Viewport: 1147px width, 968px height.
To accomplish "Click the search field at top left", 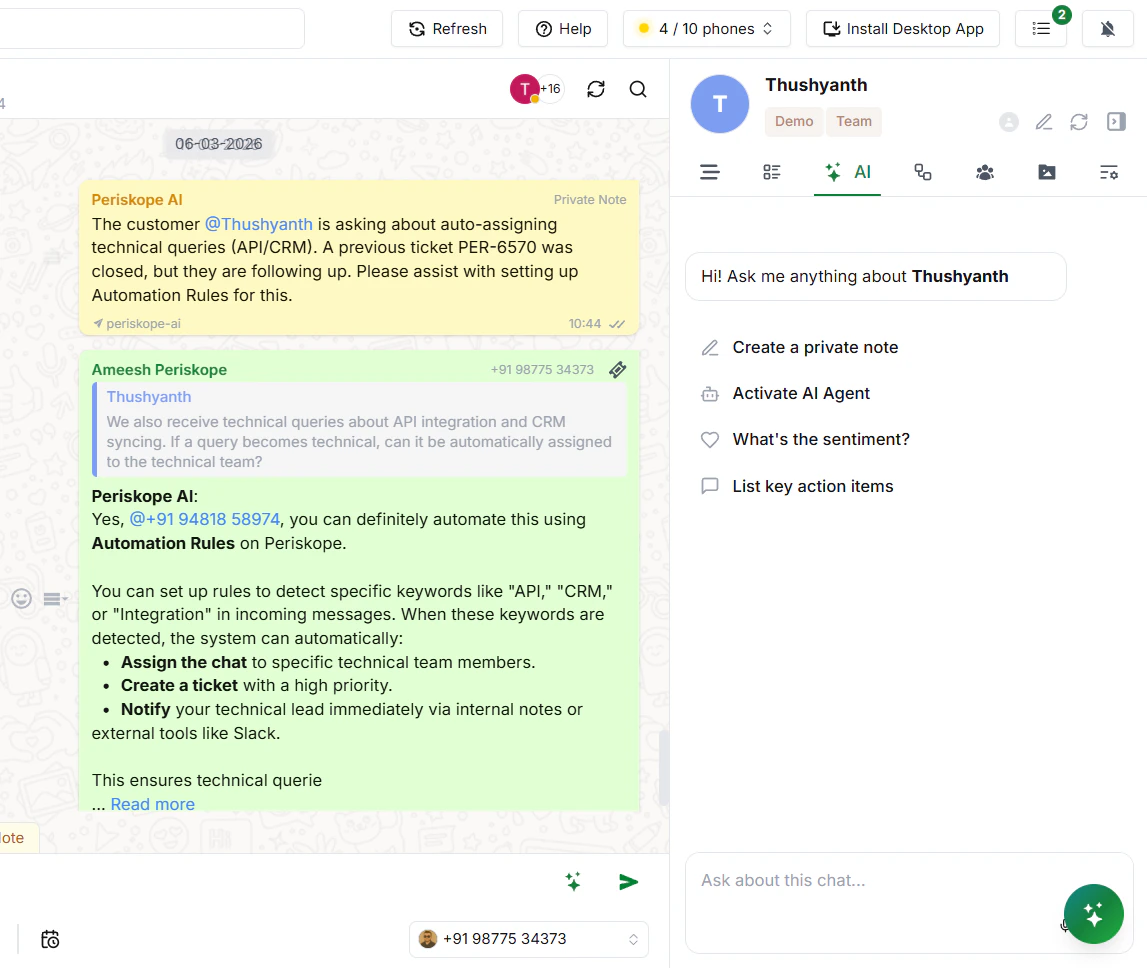I will 151,29.
